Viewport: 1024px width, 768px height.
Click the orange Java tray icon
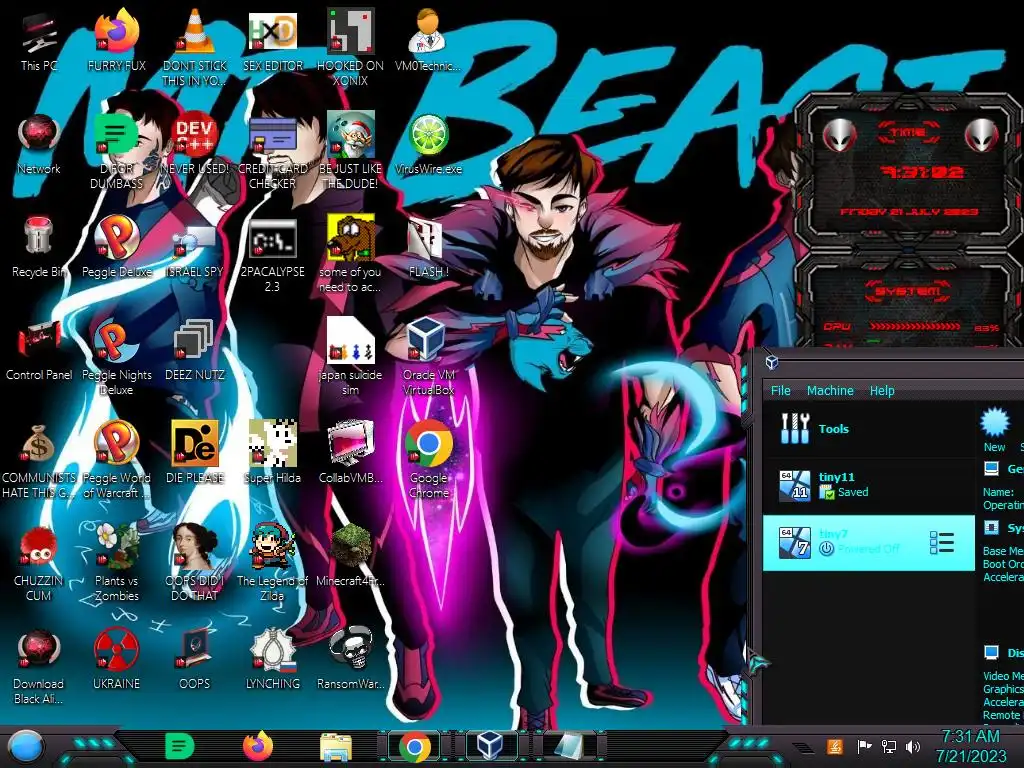pyautogui.click(x=835, y=746)
